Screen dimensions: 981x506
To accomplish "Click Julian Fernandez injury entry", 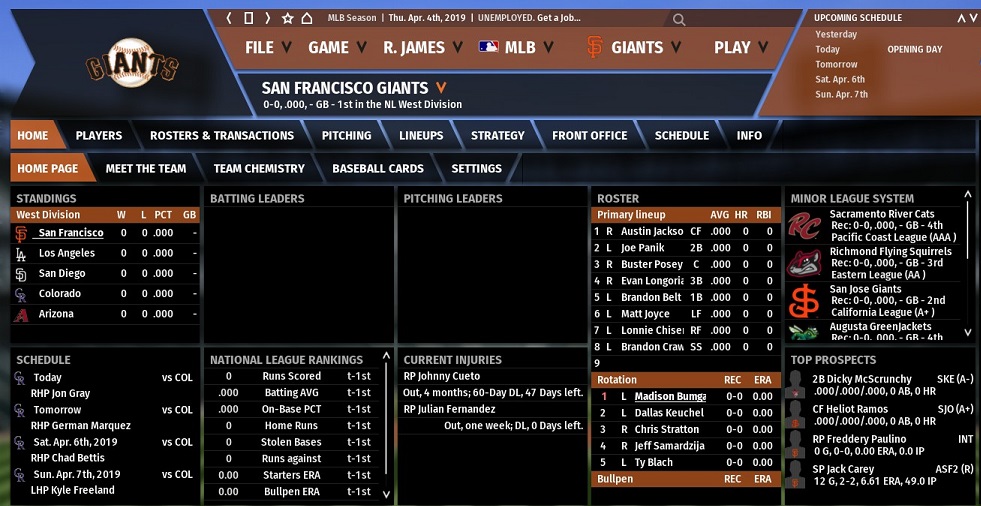I will click(x=449, y=409).
